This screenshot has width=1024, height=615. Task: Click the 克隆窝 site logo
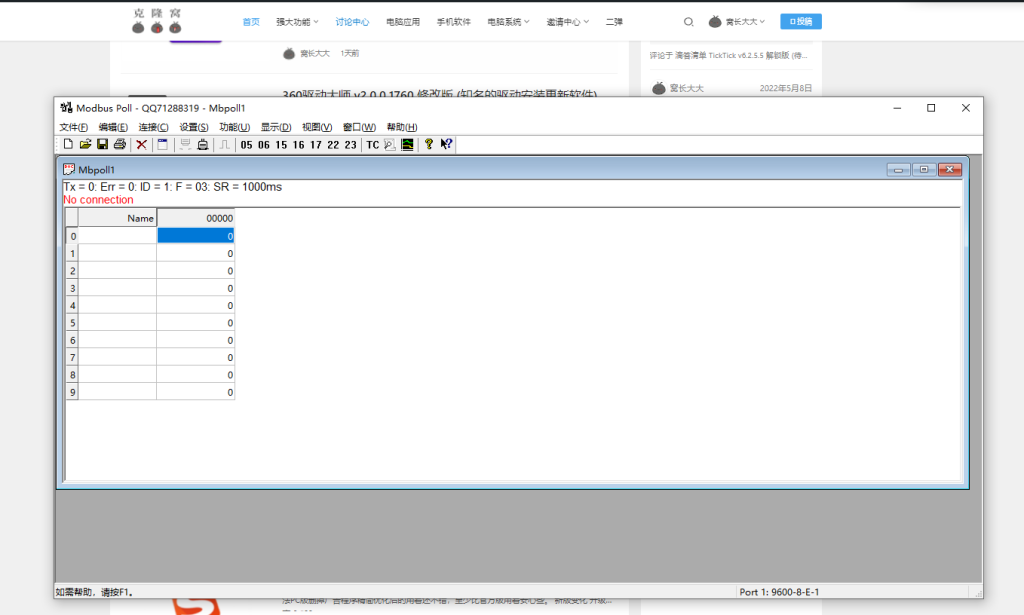tap(157, 21)
